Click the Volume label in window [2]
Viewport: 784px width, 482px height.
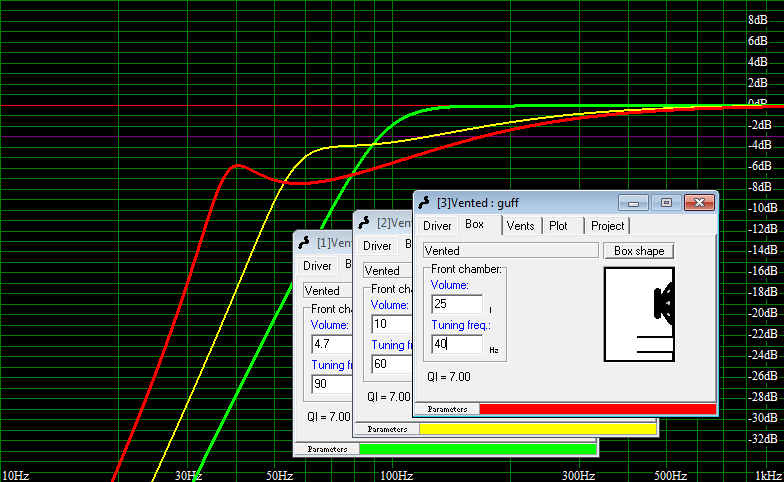[x=390, y=305]
